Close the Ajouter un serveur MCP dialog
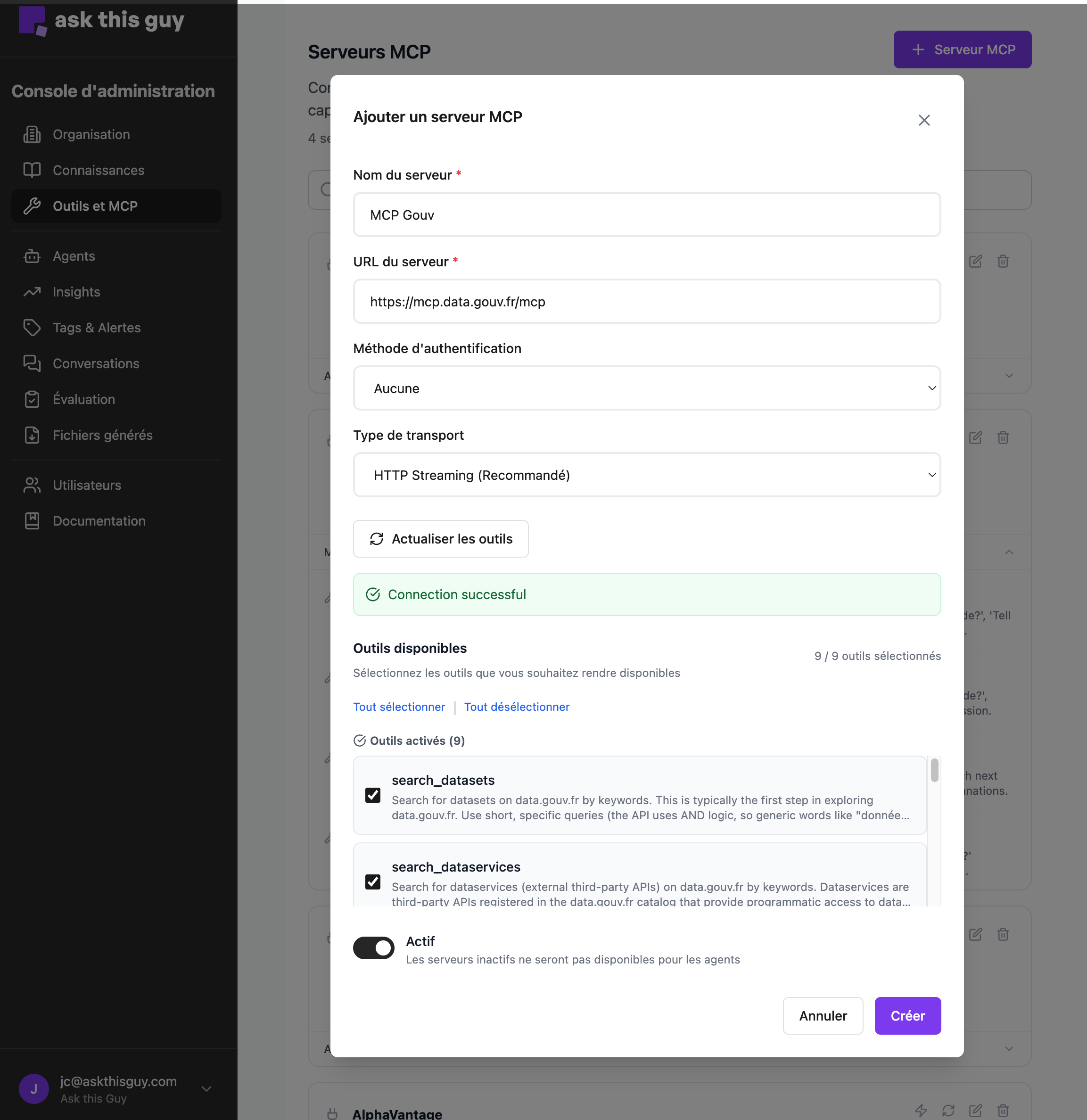This screenshot has width=1087, height=1120. tap(923, 120)
